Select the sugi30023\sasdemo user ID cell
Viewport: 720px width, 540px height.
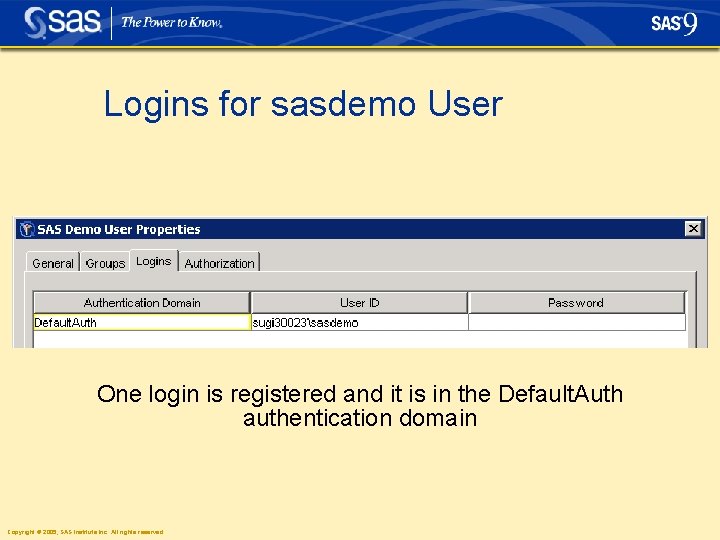[x=360, y=322]
